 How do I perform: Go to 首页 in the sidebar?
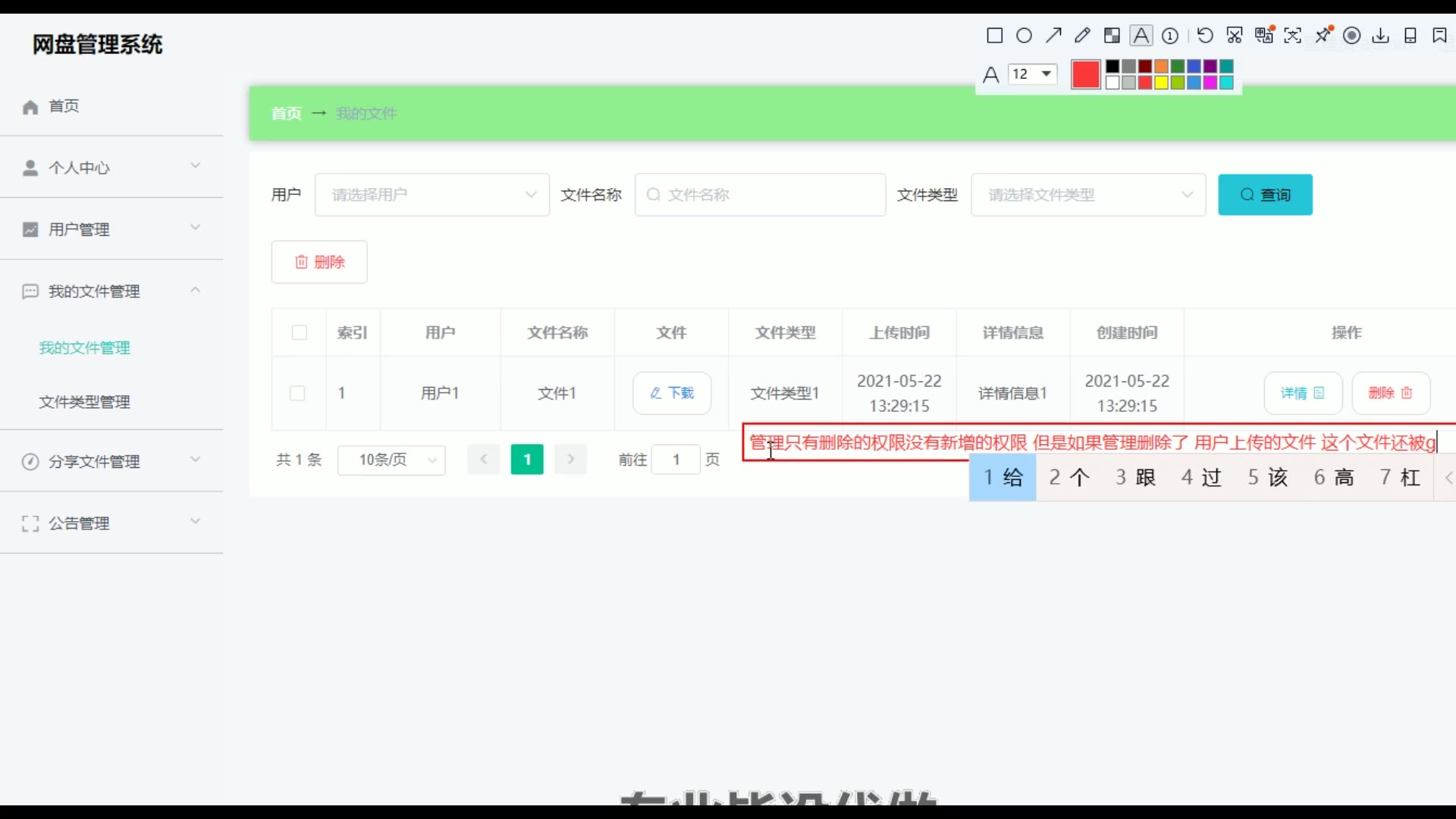[64, 106]
